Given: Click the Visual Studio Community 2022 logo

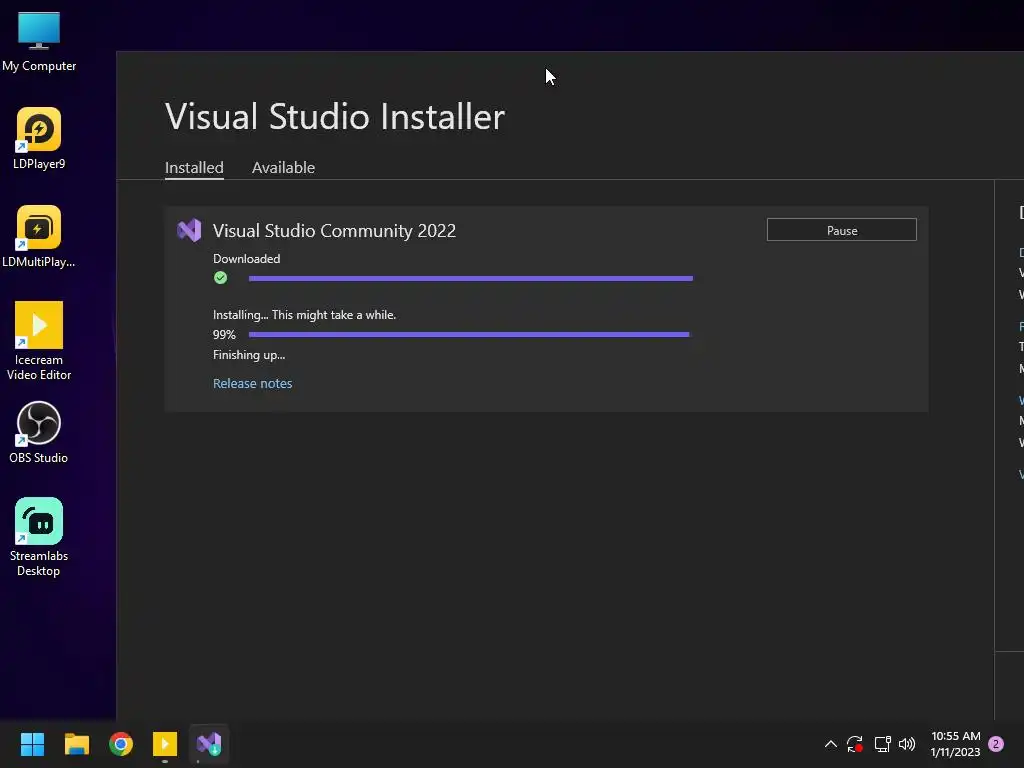Looking at the screenshot, I should (x=189, y=231).
